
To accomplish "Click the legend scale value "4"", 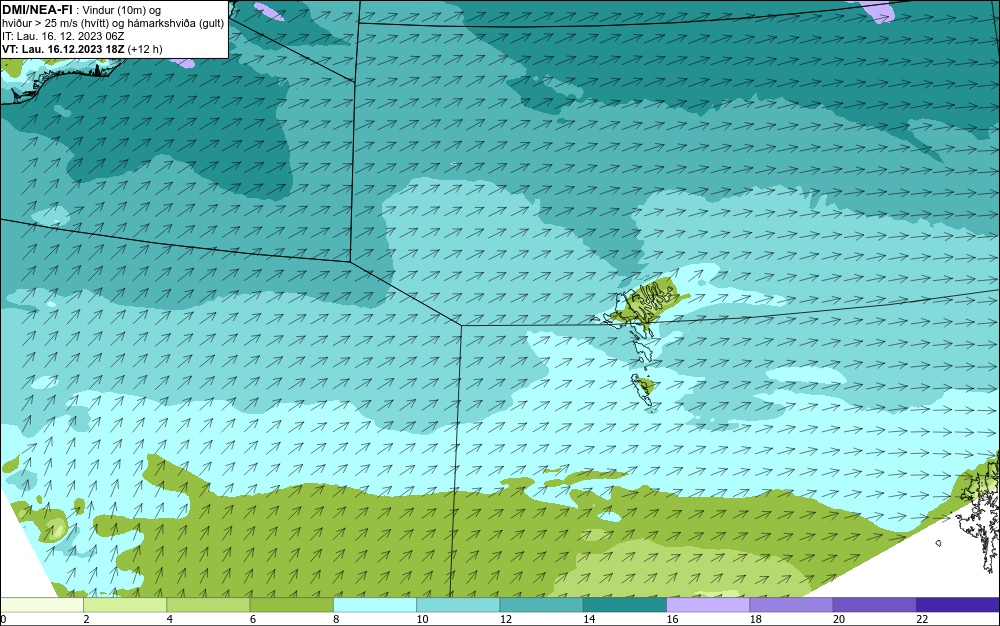I will [x=170, y=619].
